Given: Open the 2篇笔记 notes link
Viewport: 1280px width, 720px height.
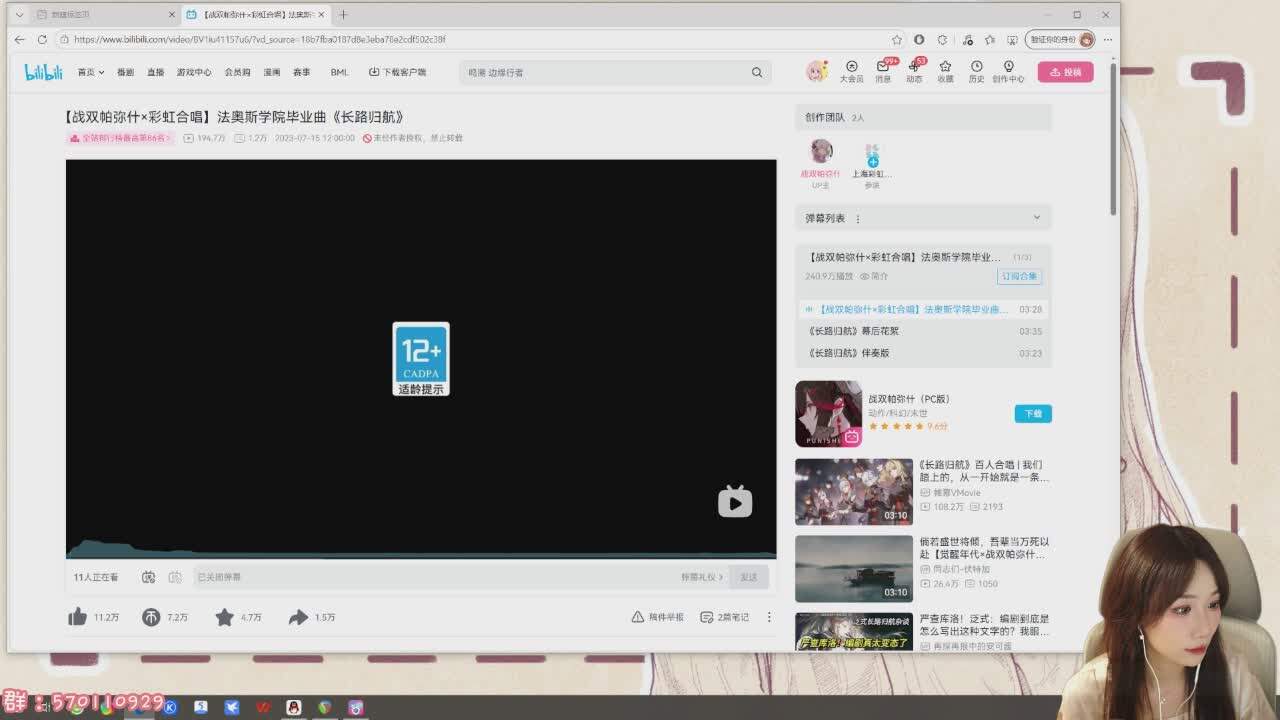Looking at the screenshot, I should 724,617.
